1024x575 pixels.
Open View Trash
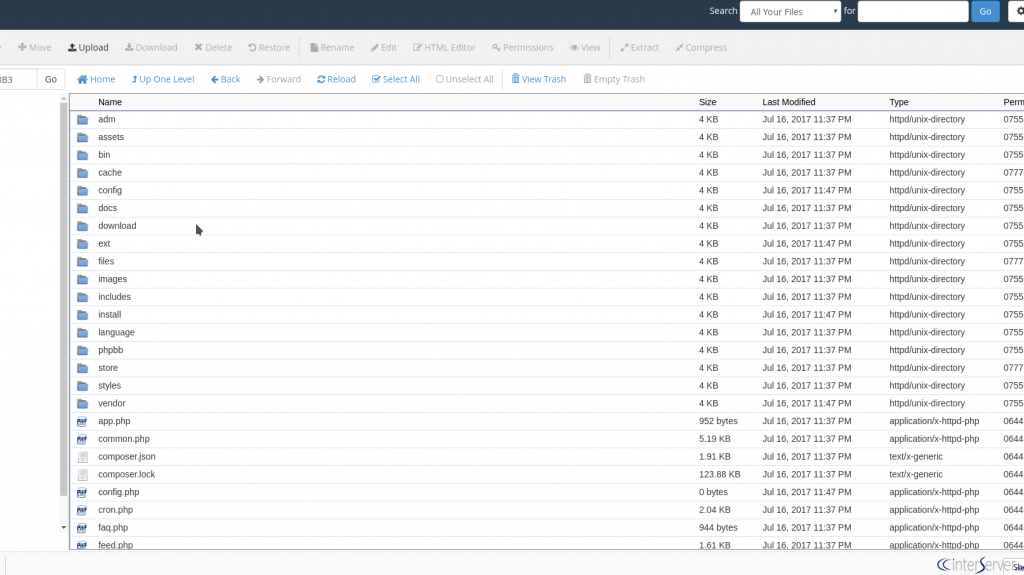[538, 79]
